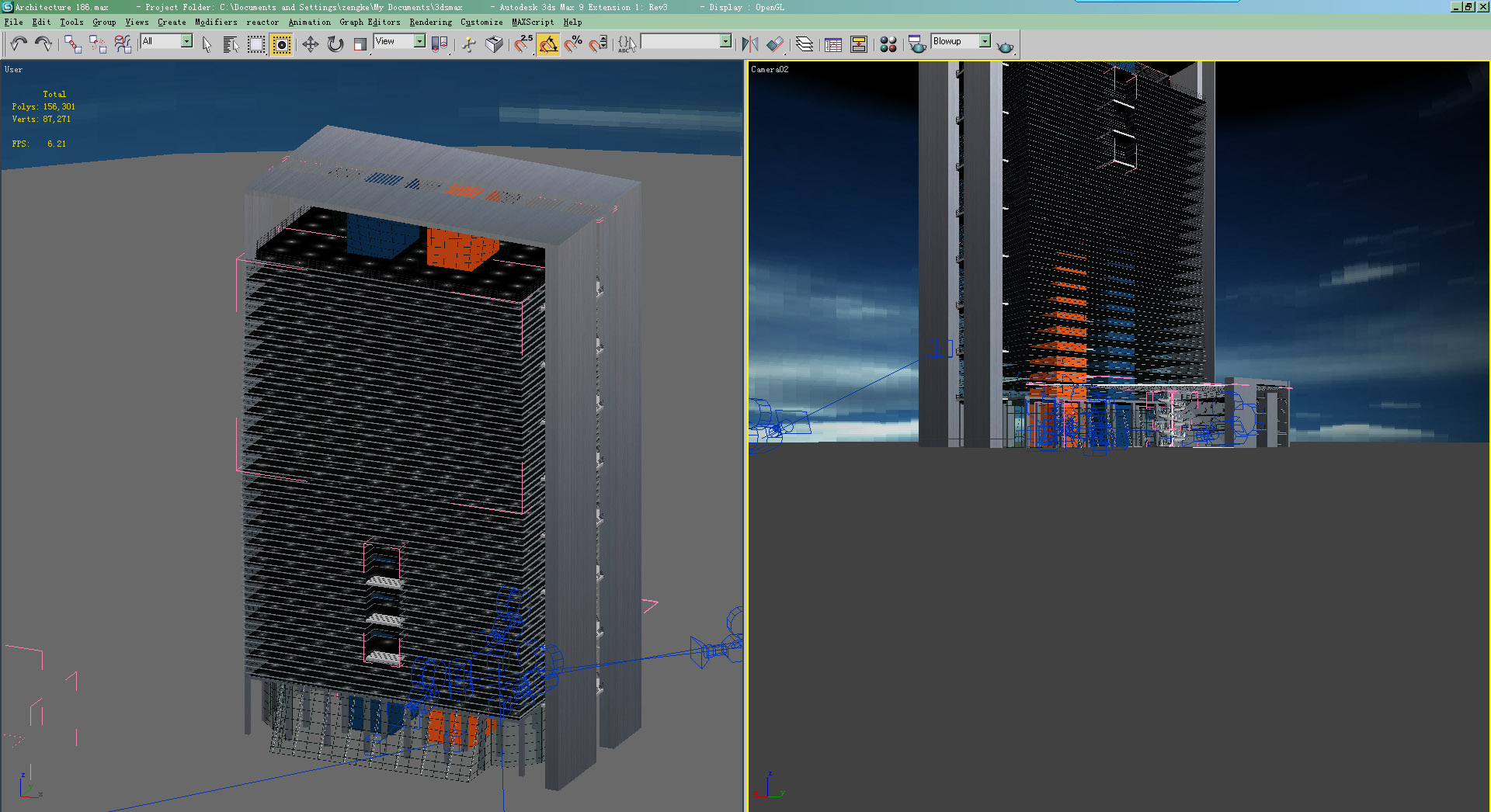The image size is (1491, 812).
Task: Open the Help menu
Action: [572, 22]
